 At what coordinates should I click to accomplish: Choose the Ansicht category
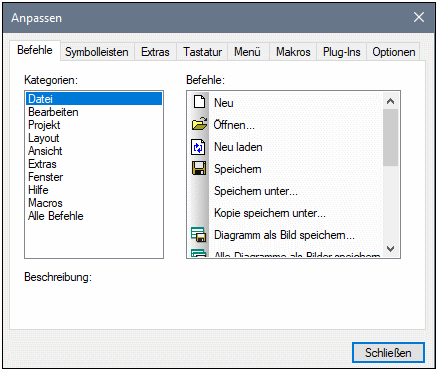click(94, 151)
